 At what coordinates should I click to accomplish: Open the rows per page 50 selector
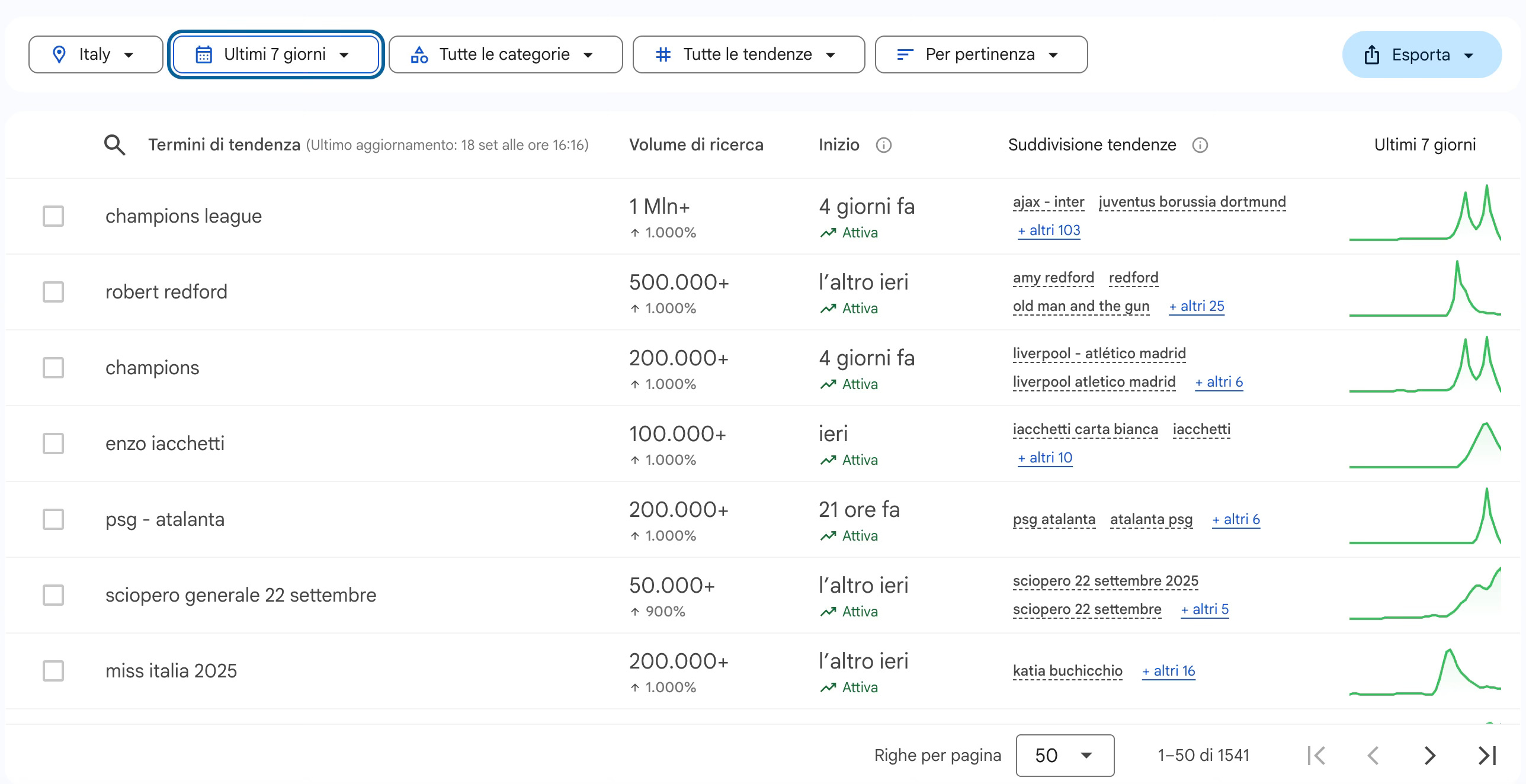pyautogui.click(x=1065, y=756)
